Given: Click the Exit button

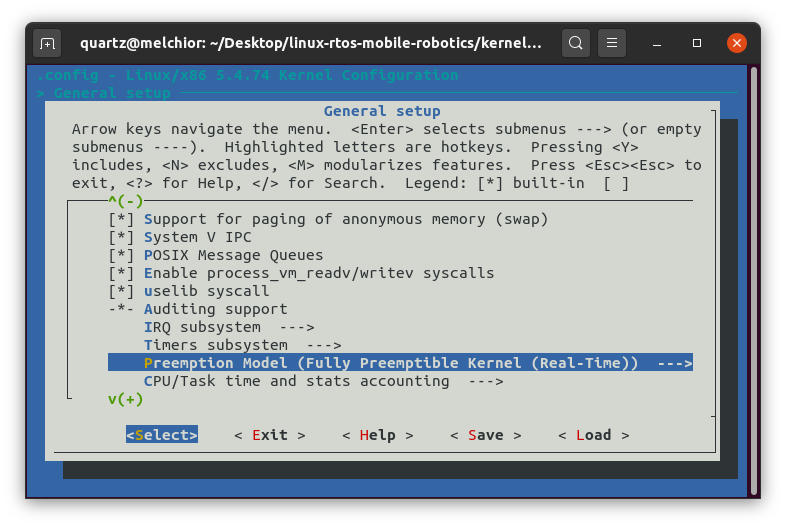Looking at the screenshot, I should pyautogui.click(x=270, y=435).
